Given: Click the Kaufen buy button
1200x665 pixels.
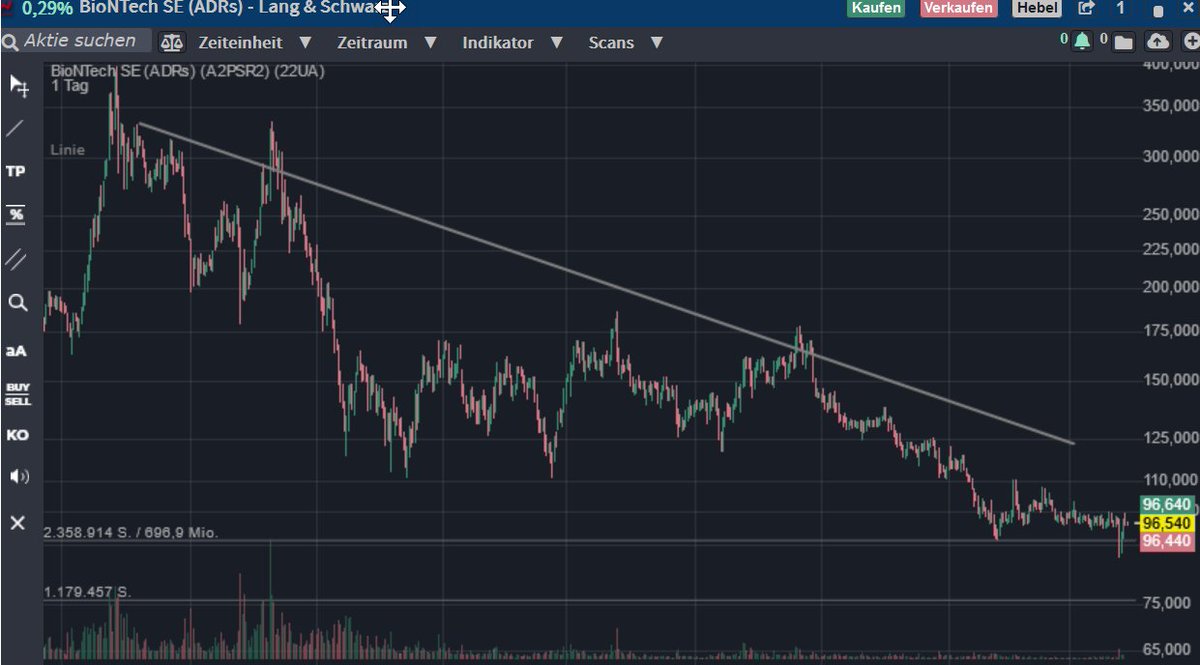Looking at the screenshot, I should point(876,8).
